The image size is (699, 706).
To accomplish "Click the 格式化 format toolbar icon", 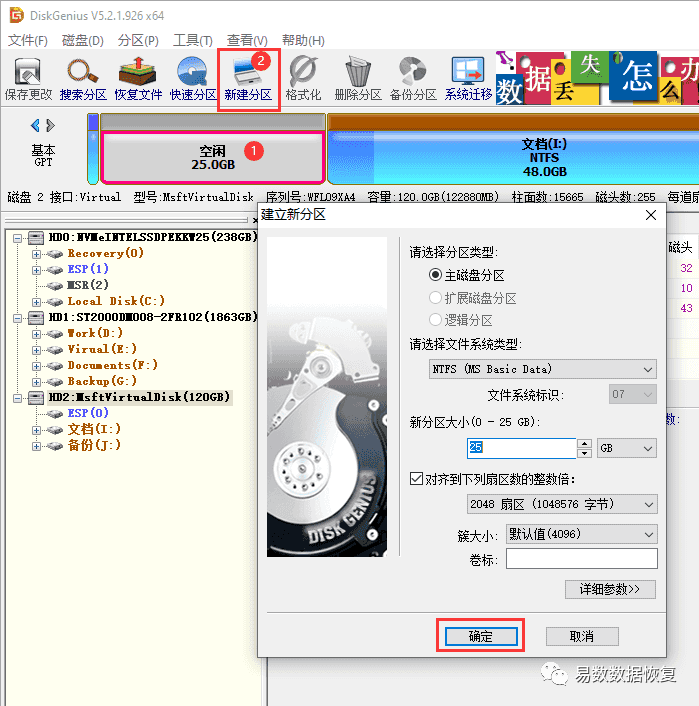I will (x=303, y=79).
